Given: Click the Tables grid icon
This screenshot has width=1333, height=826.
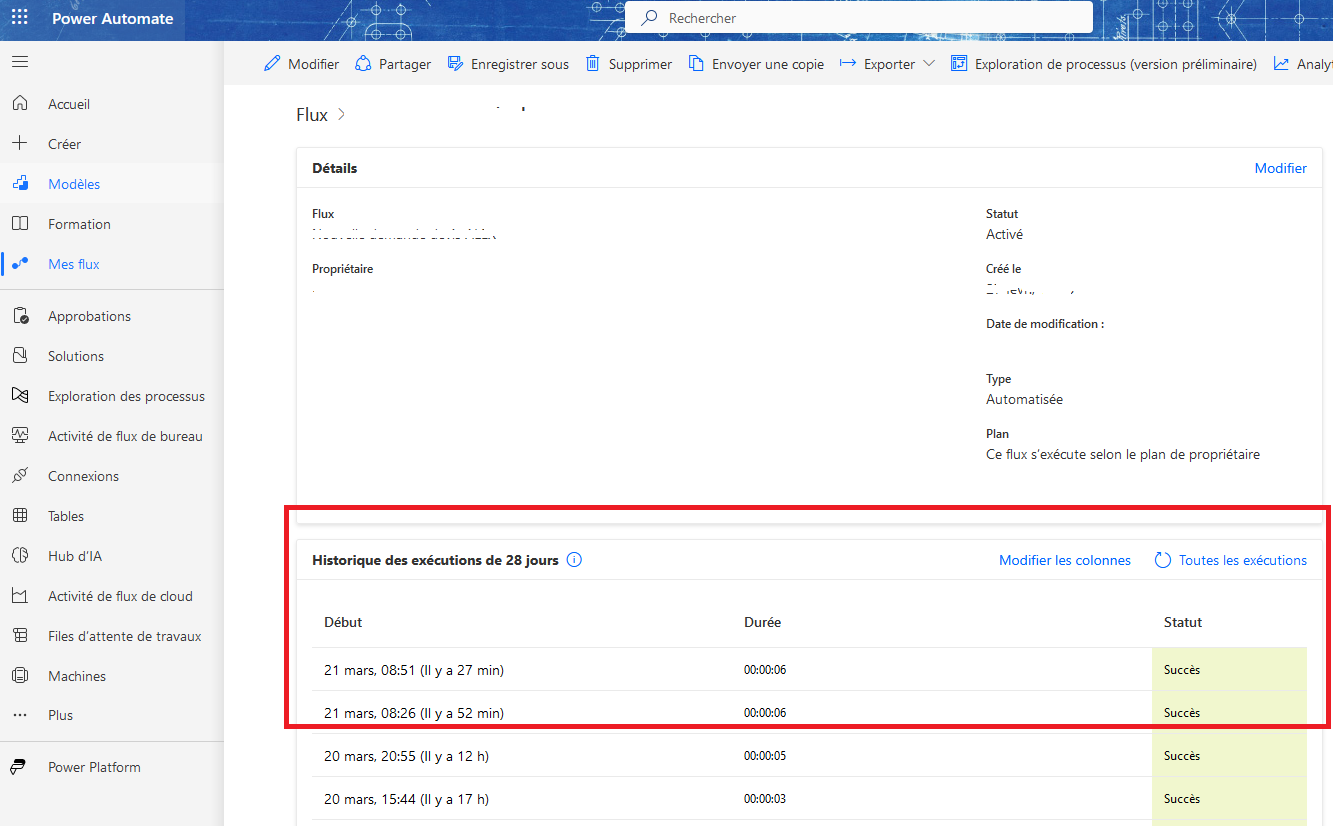Looking at the screenshot, I should 20,516.
